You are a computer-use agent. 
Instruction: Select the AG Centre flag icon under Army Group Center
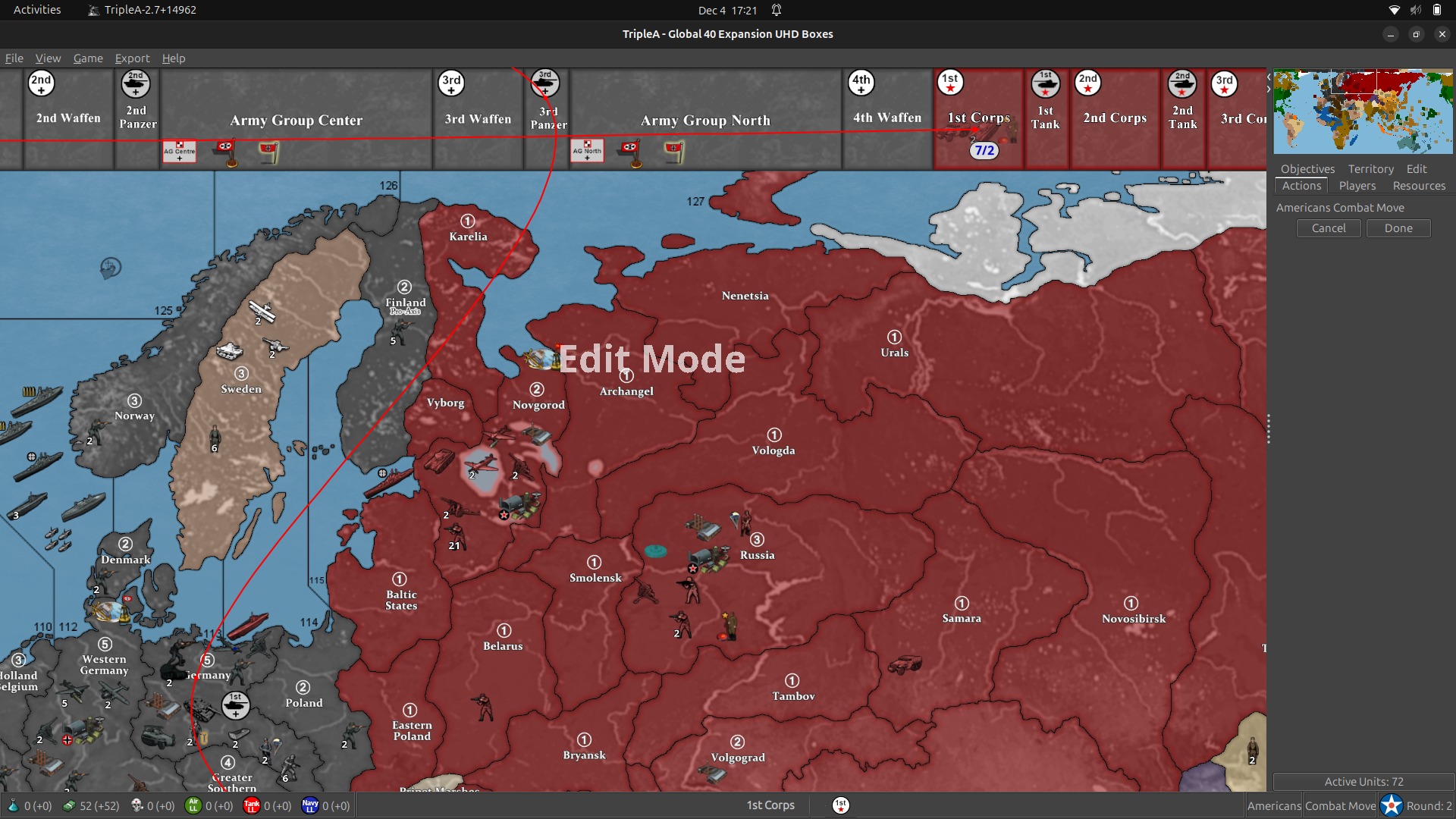(x=179, y=151)
